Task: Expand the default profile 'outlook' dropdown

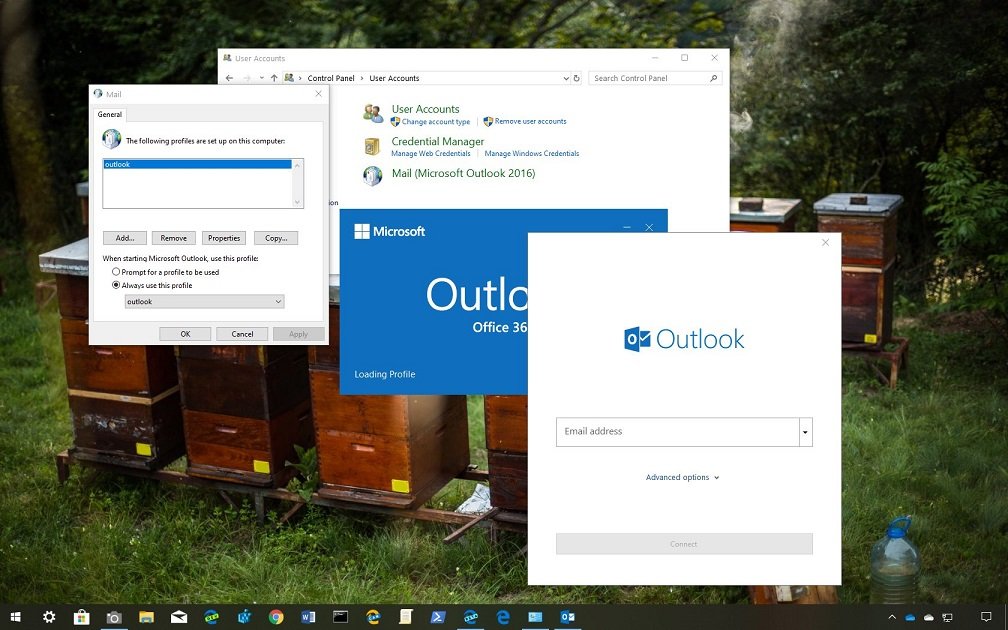Action: [278, 302]
